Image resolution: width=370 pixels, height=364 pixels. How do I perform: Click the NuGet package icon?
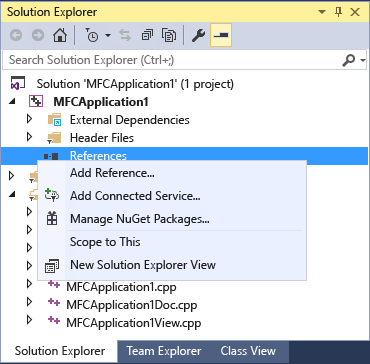[x=52, y=219]
